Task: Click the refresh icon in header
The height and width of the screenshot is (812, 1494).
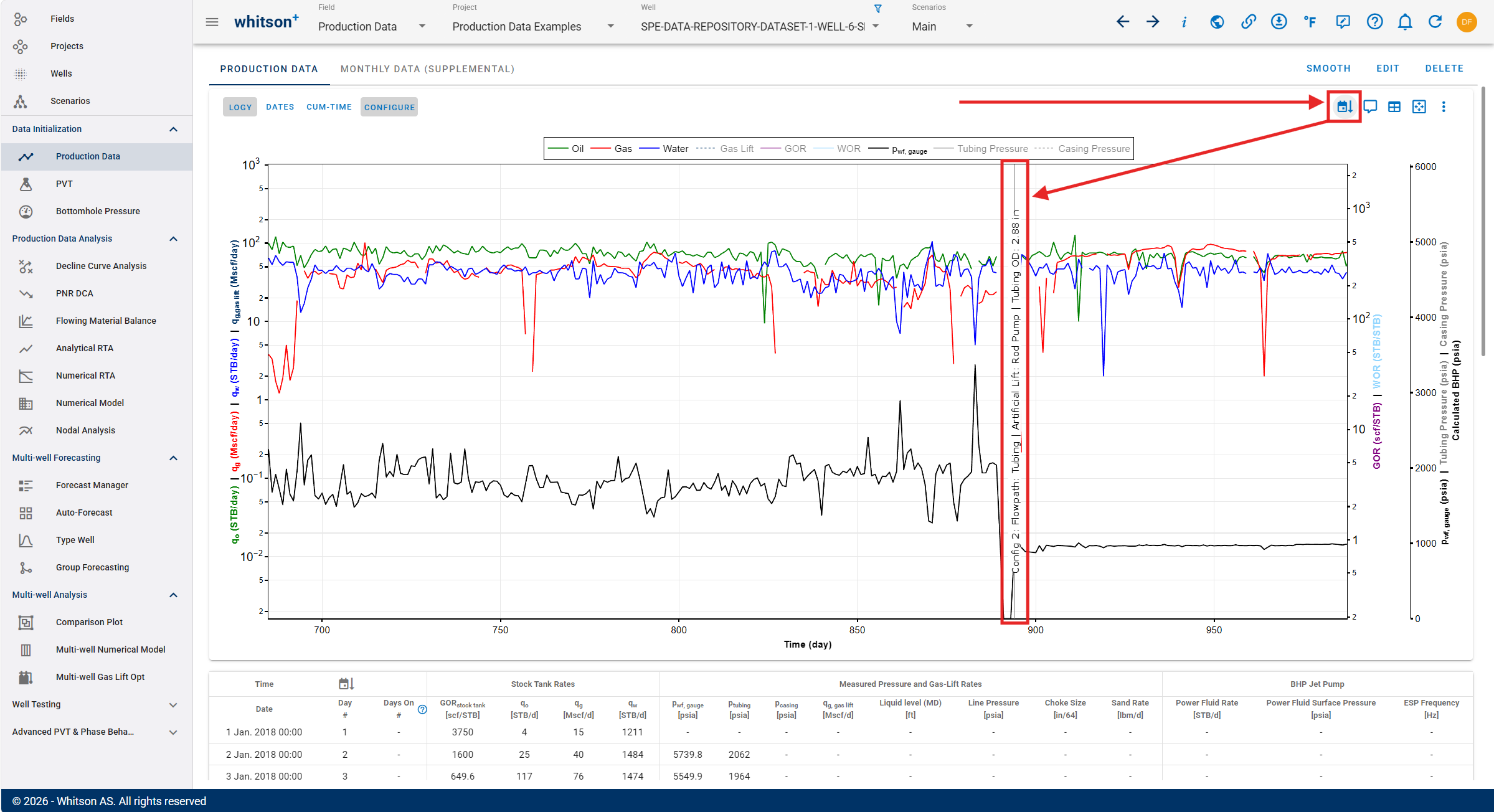Action: pyautogui.click(x=1435, y=22)
